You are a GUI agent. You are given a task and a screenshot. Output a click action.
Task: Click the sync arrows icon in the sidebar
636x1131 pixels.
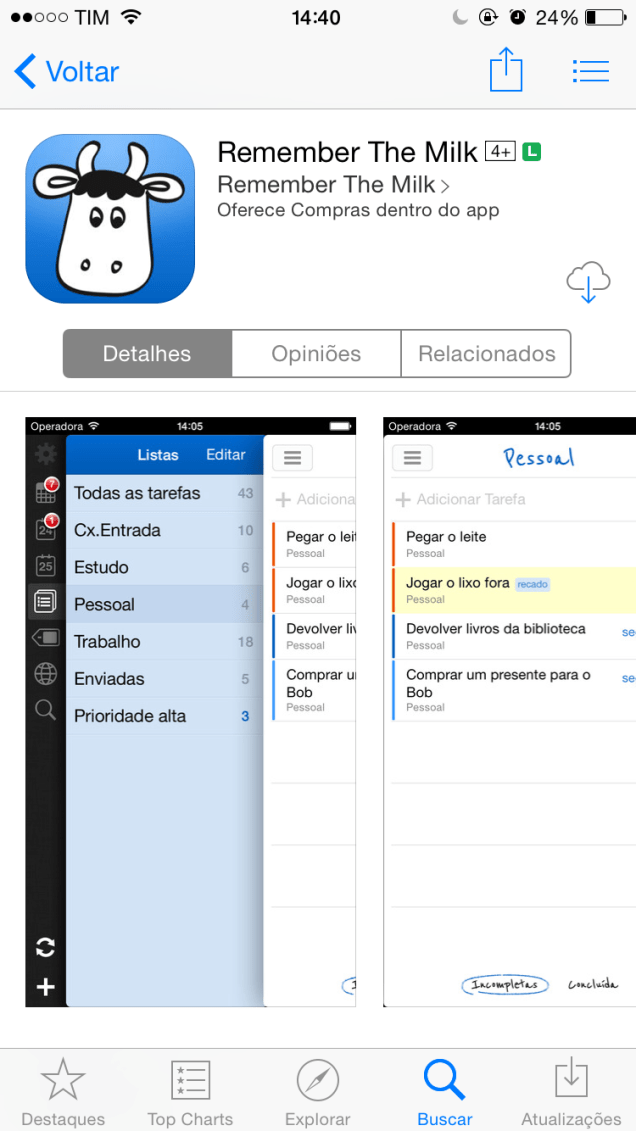click(45, 948)
